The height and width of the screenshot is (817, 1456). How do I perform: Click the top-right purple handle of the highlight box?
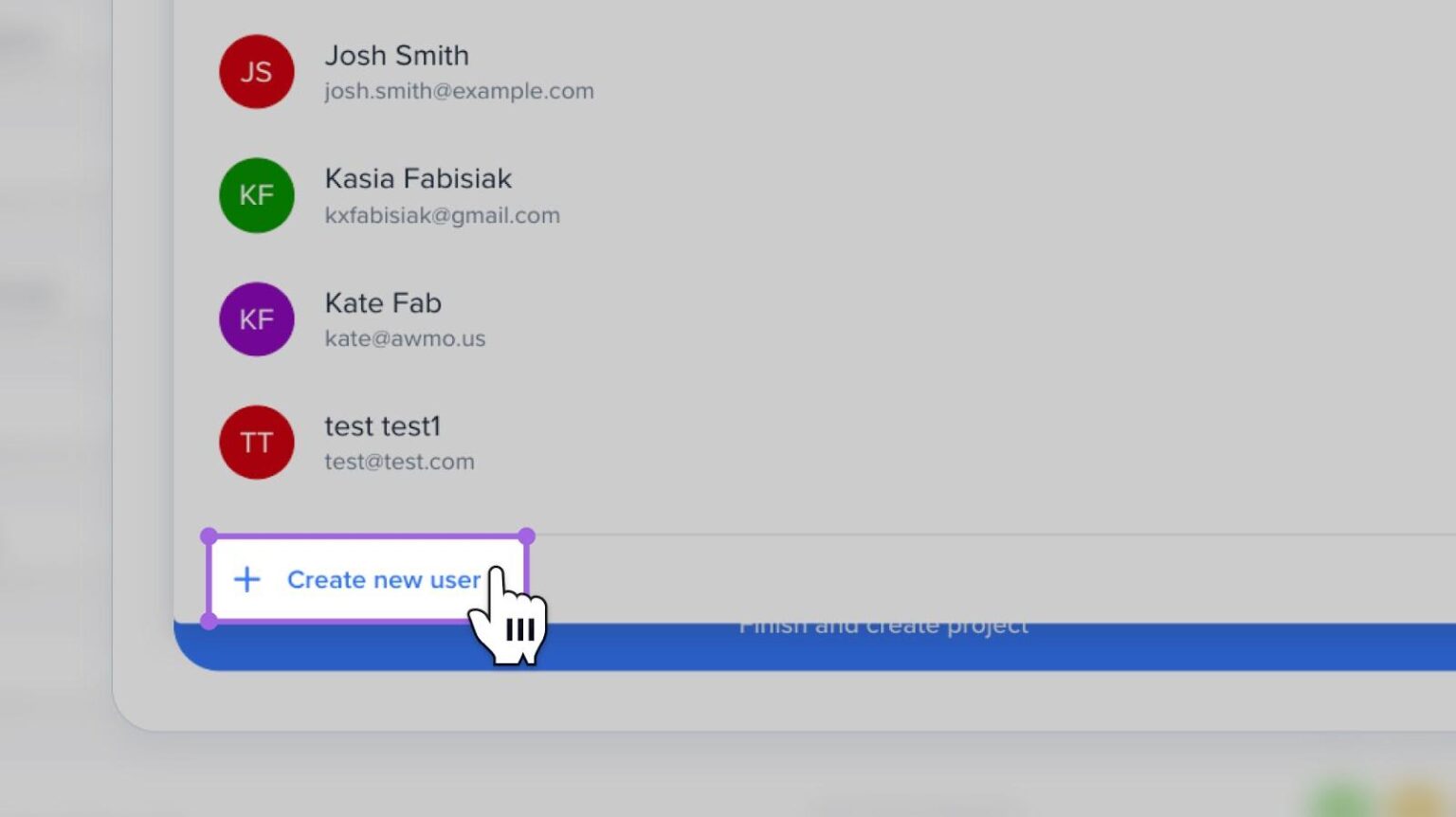click(527, 536)
